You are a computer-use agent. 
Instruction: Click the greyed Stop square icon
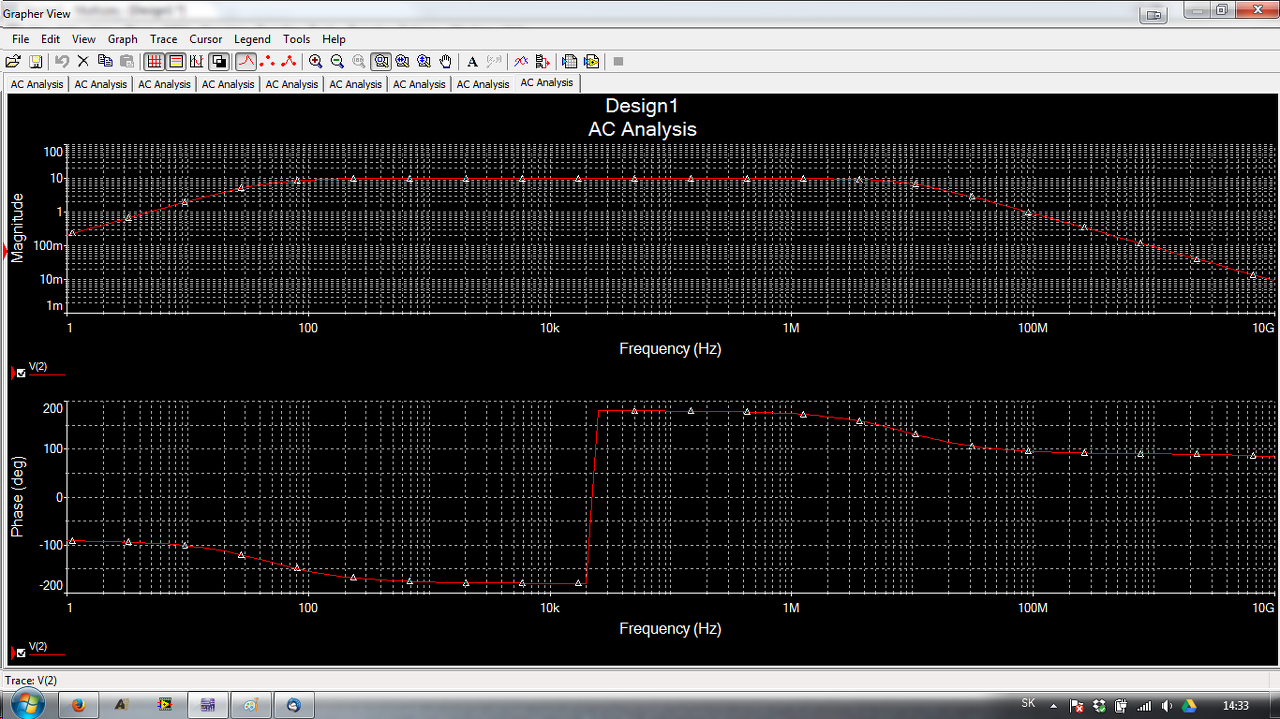pos(619,61)
